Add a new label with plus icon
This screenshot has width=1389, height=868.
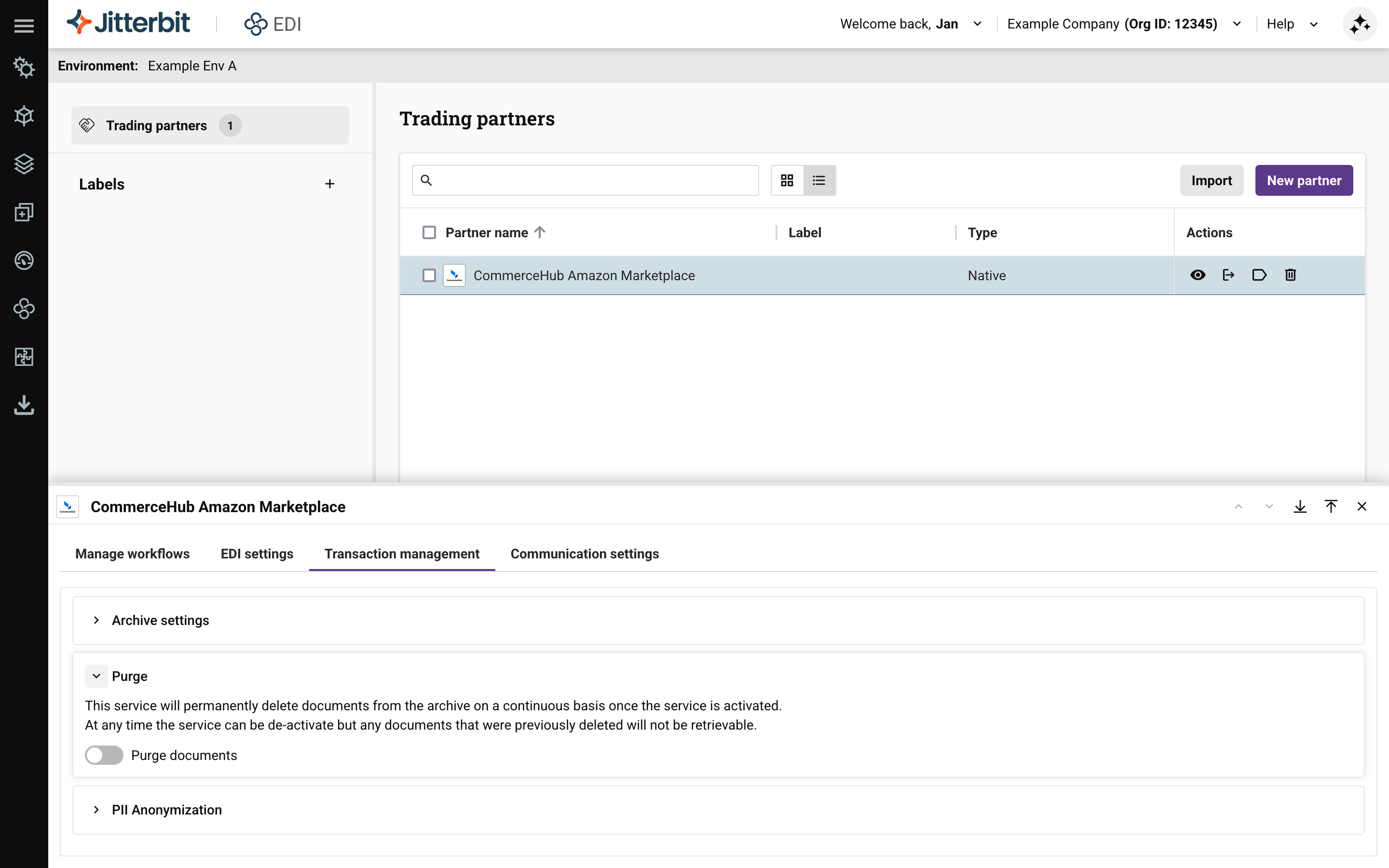[329, 184]
